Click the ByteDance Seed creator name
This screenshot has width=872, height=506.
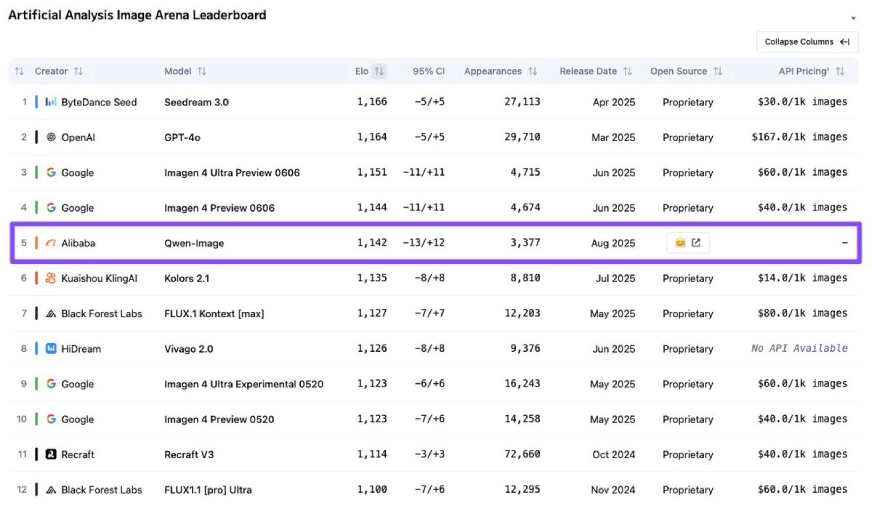click(99, 102)
